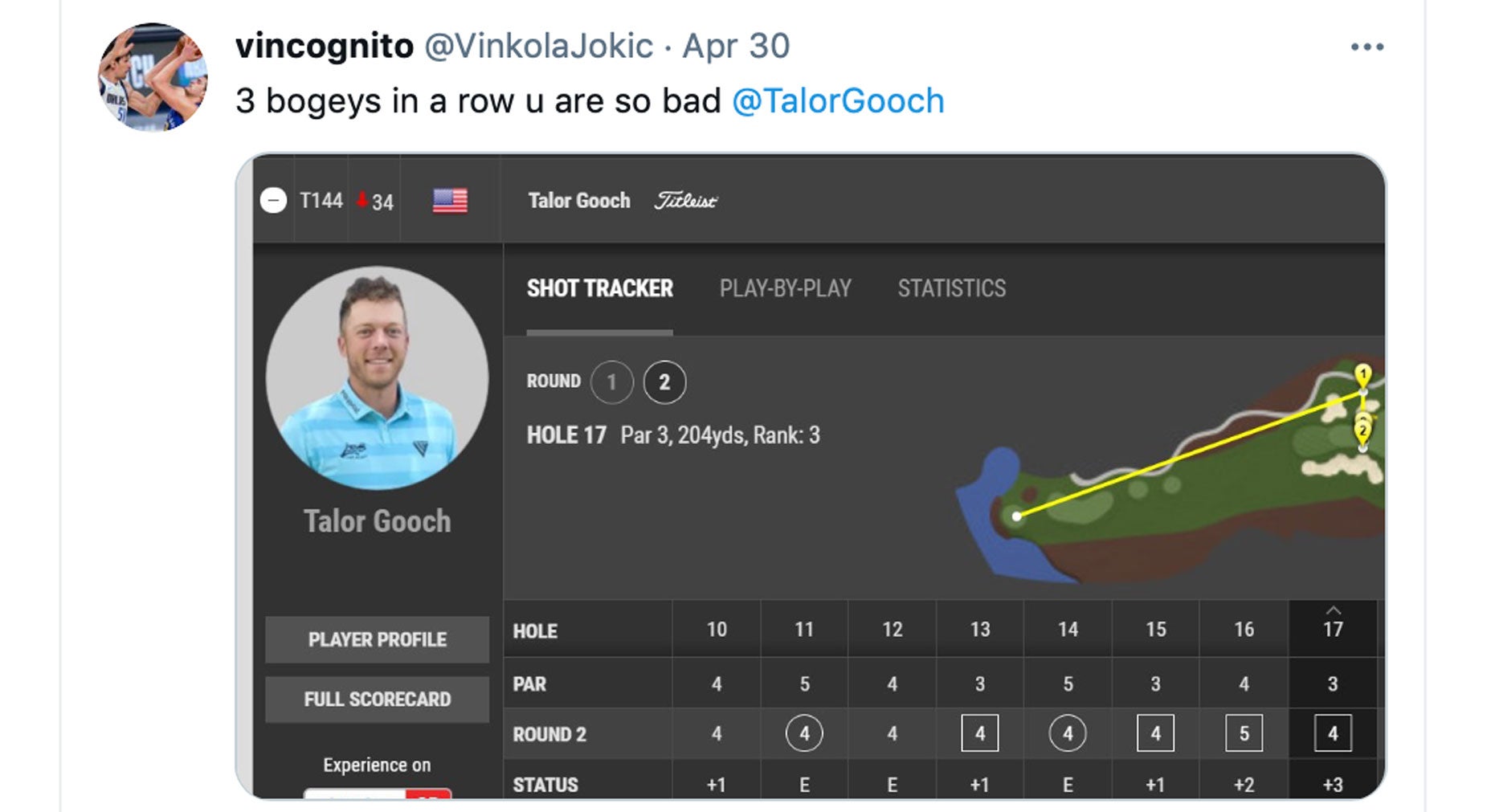Click the @VinkolaJokic handle
This screenshot has height=812, width=1491.
538,46
